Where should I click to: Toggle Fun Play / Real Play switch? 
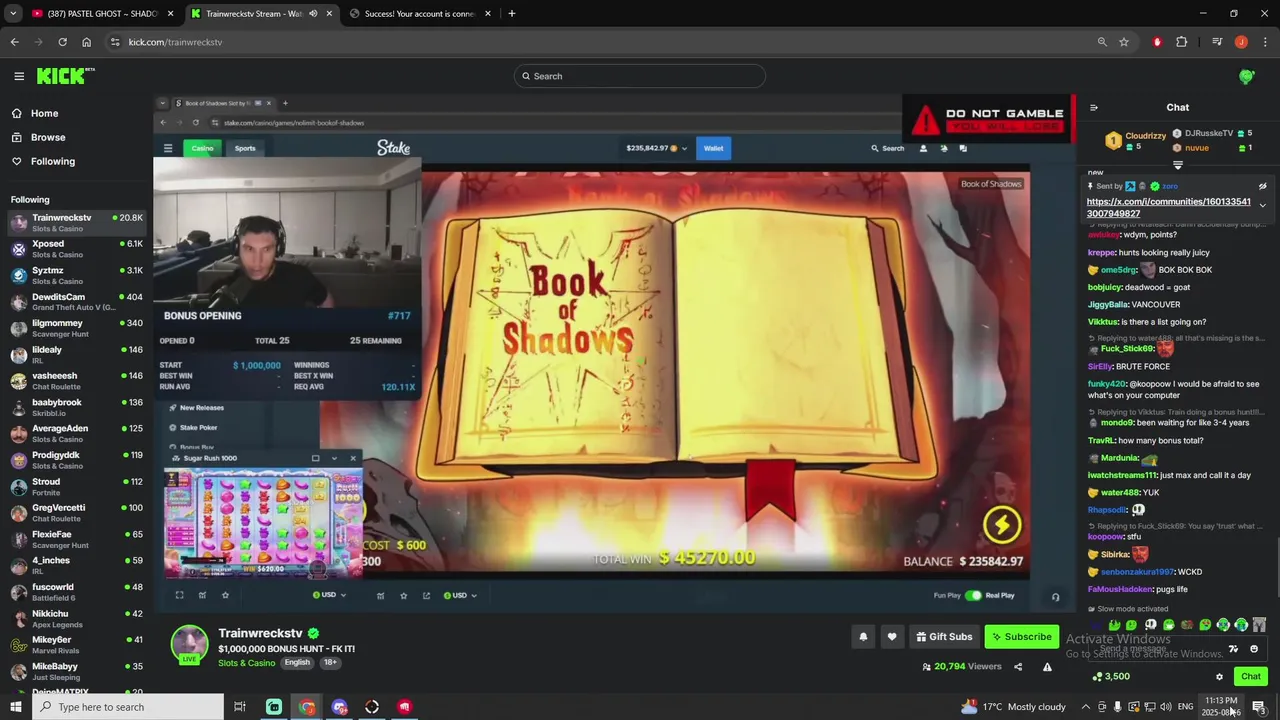point(973,595)
